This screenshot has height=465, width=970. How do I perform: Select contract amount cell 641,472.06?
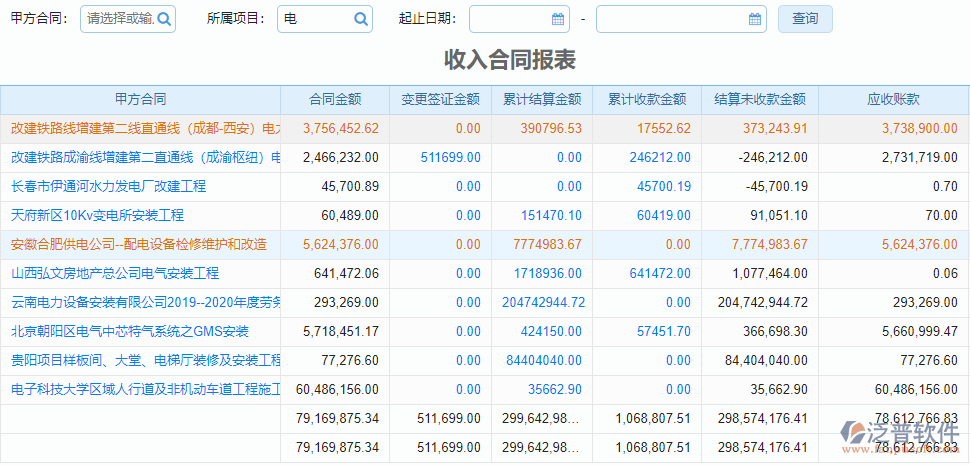point(346,273)
